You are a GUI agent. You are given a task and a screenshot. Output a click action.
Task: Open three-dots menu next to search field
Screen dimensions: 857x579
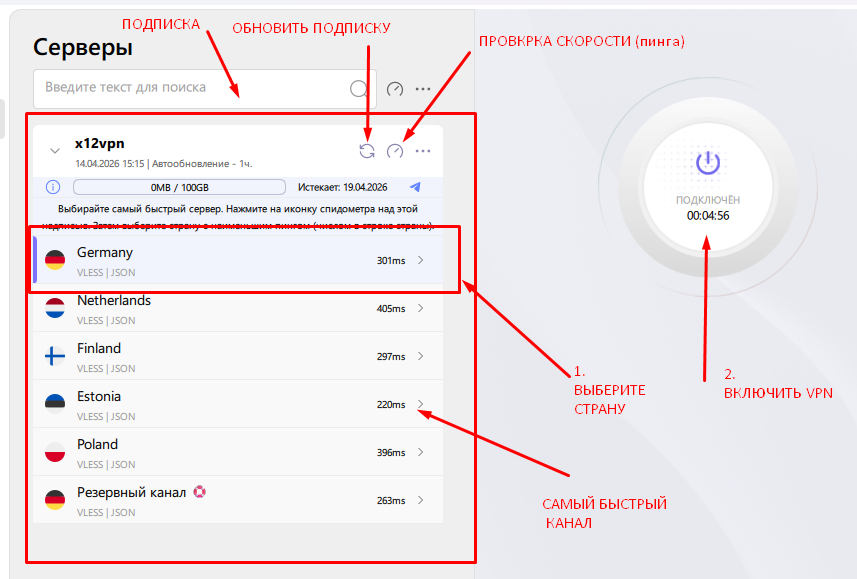coord(423,89)
